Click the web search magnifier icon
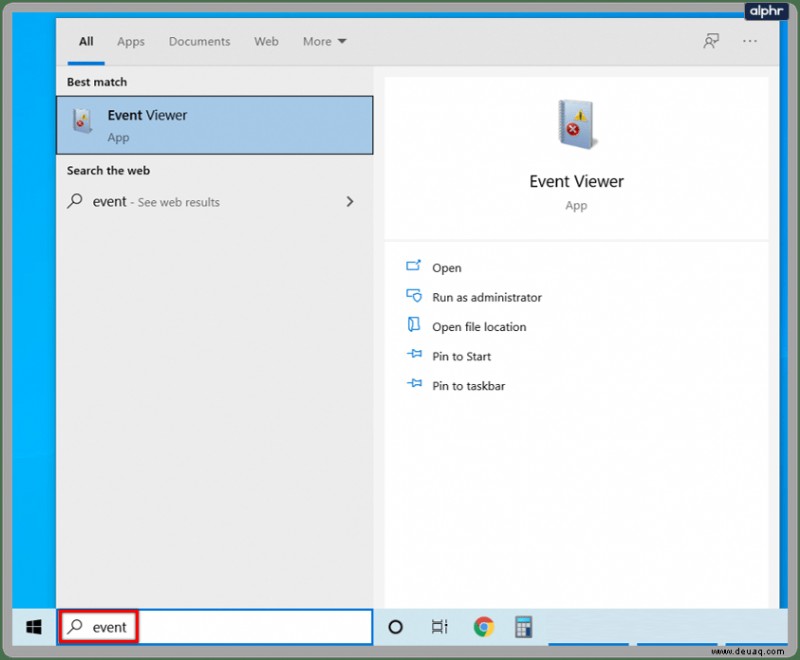The height and width of the screenshot is (660, 800). coord(75,201)
